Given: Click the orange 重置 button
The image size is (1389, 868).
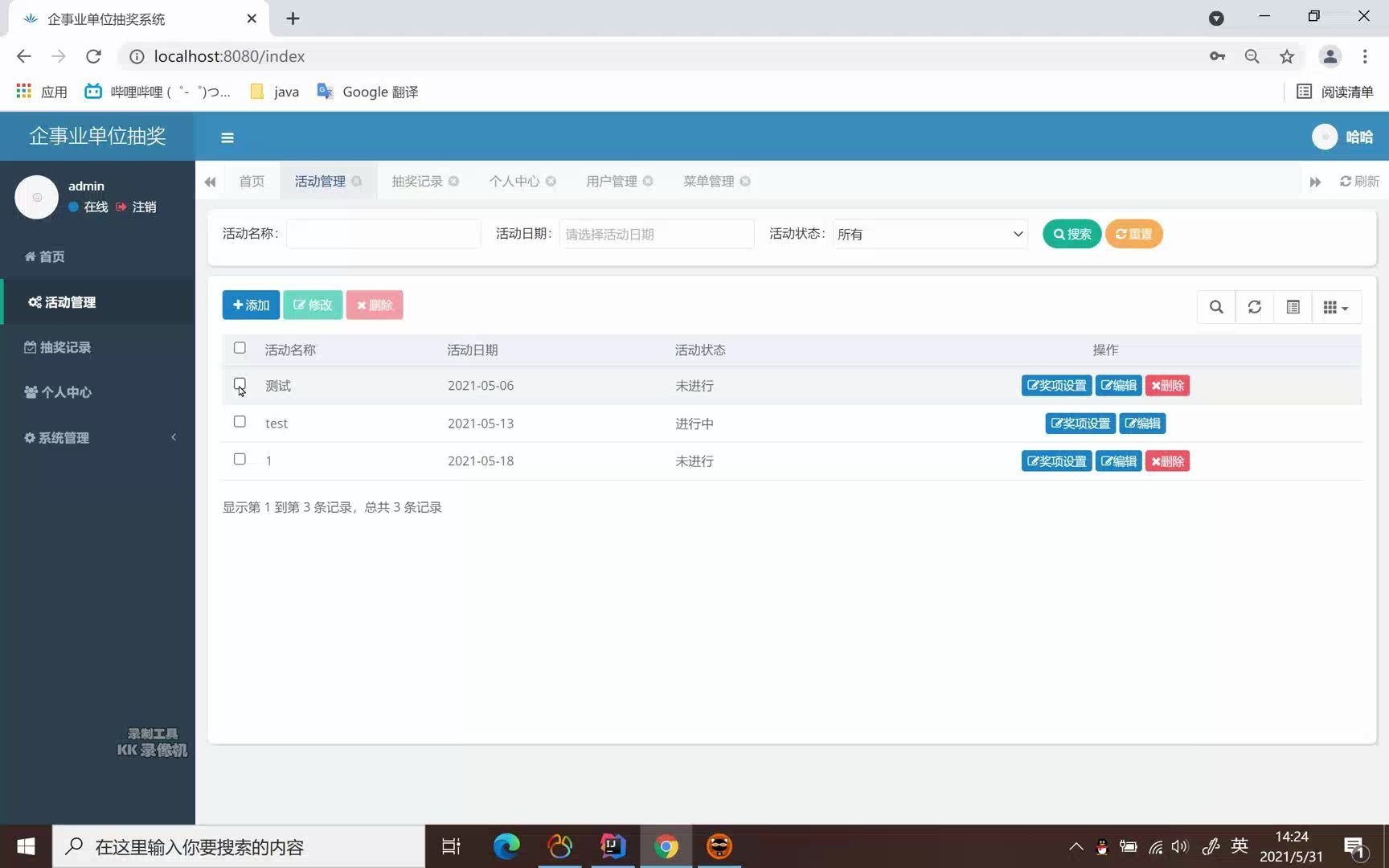Looking at the screenshot, I should click(1133, 234).
